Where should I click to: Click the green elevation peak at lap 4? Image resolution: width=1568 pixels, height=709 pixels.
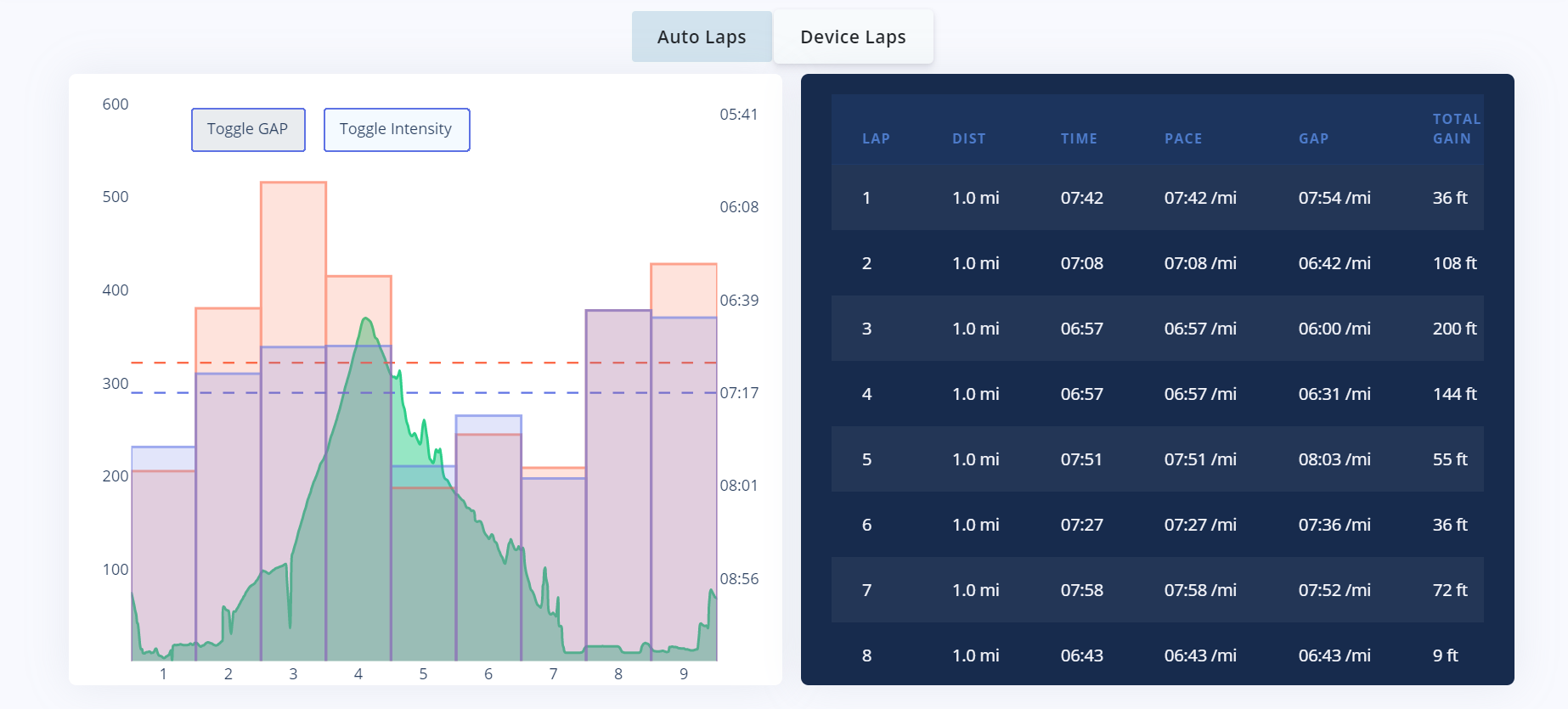(x=366, y=321)
